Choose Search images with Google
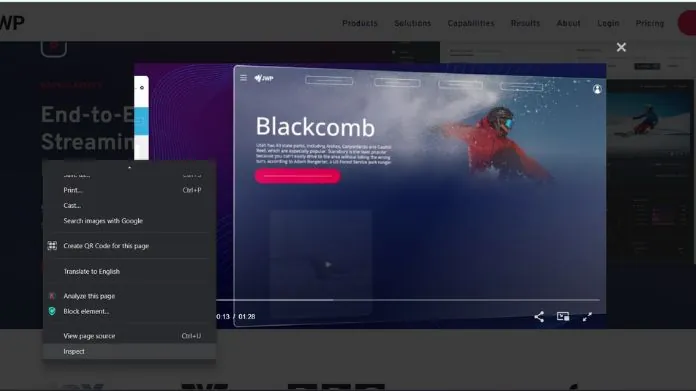 coord(129,221)
